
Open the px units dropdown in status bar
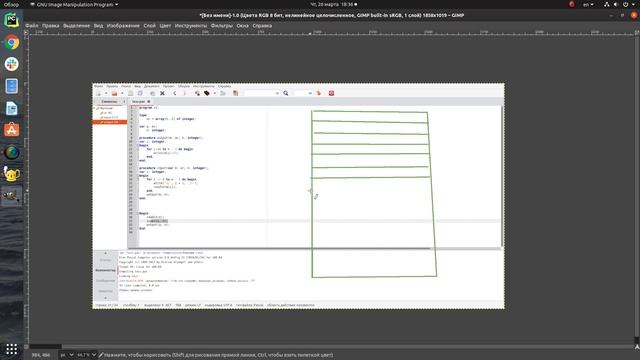click(67, 355)
